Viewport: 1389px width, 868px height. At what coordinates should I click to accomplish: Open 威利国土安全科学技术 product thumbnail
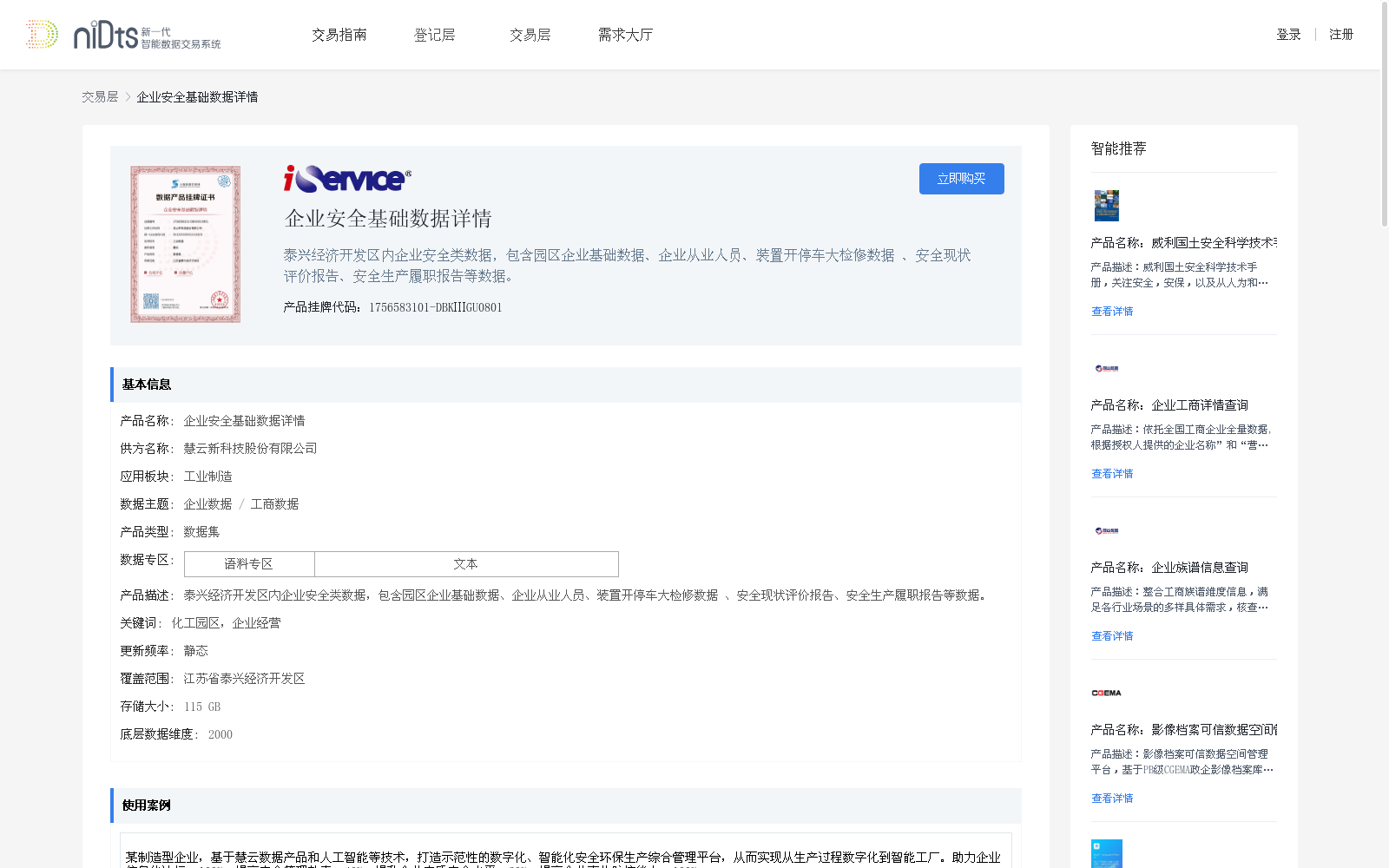(1107, 206)
